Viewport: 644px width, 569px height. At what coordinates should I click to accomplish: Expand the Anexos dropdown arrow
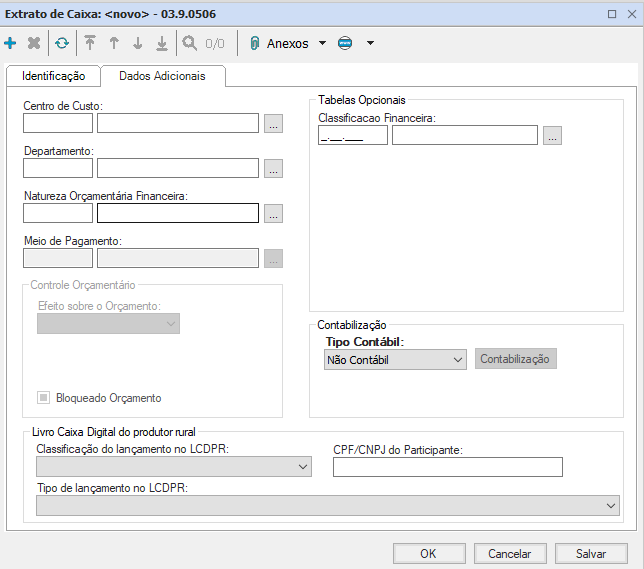321,43
